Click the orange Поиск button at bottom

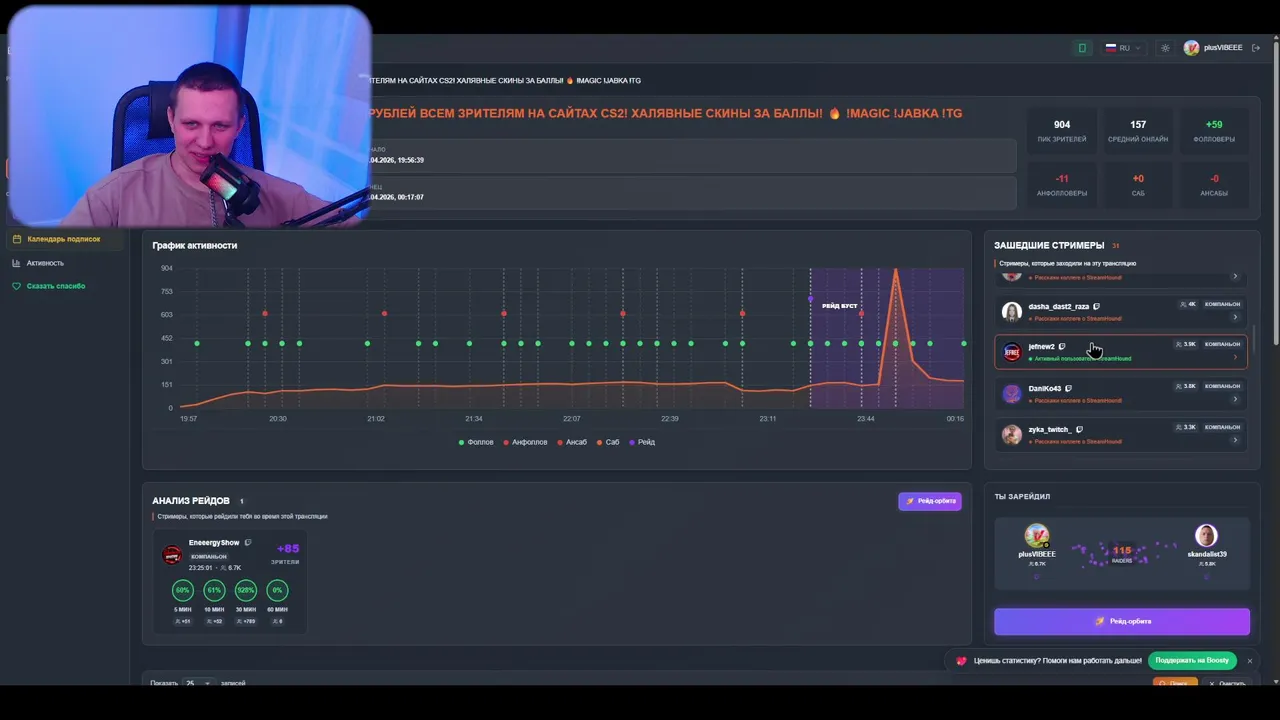pyautogui.click(x=1175, y=683)
